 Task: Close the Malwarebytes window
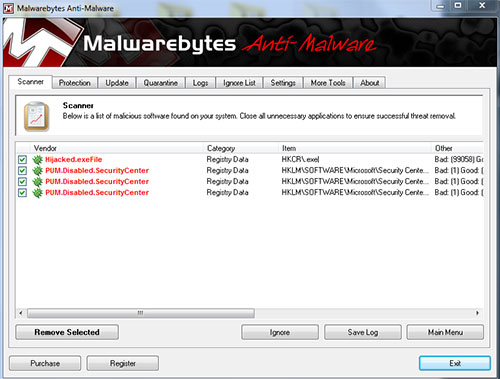pos(482,6)
